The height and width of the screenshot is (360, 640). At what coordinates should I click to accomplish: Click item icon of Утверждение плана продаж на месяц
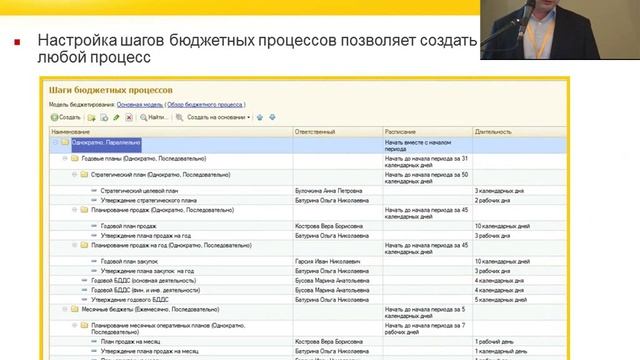pyautogui.click(x=94, y=351)
